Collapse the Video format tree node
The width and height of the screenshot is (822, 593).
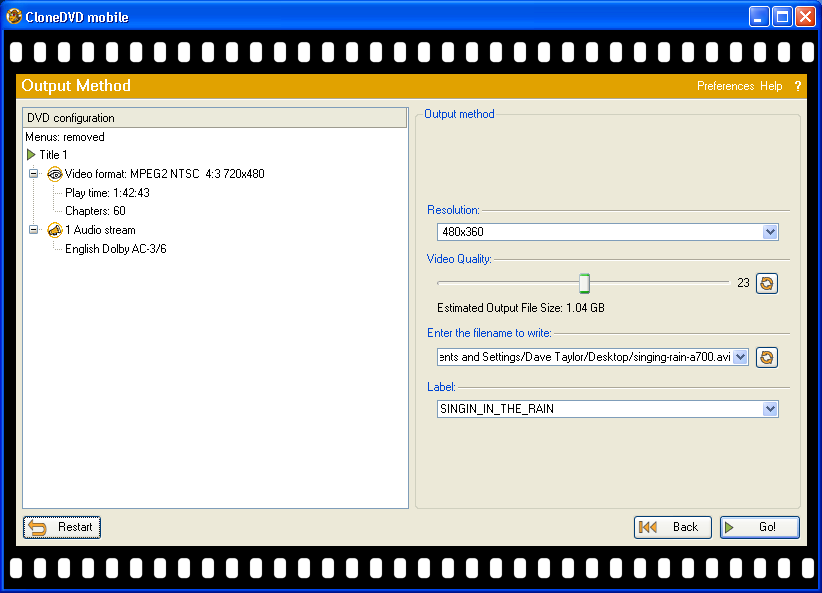point(33,174)
